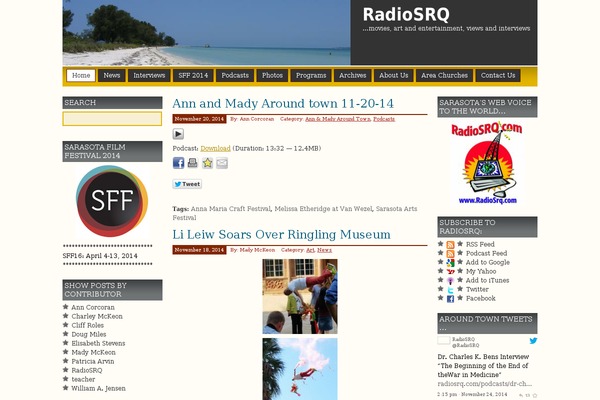This screenshot has height=400, width=600.
Task: Click the Twitter icon in subscribe list
Action: click(x=450, y=290)
